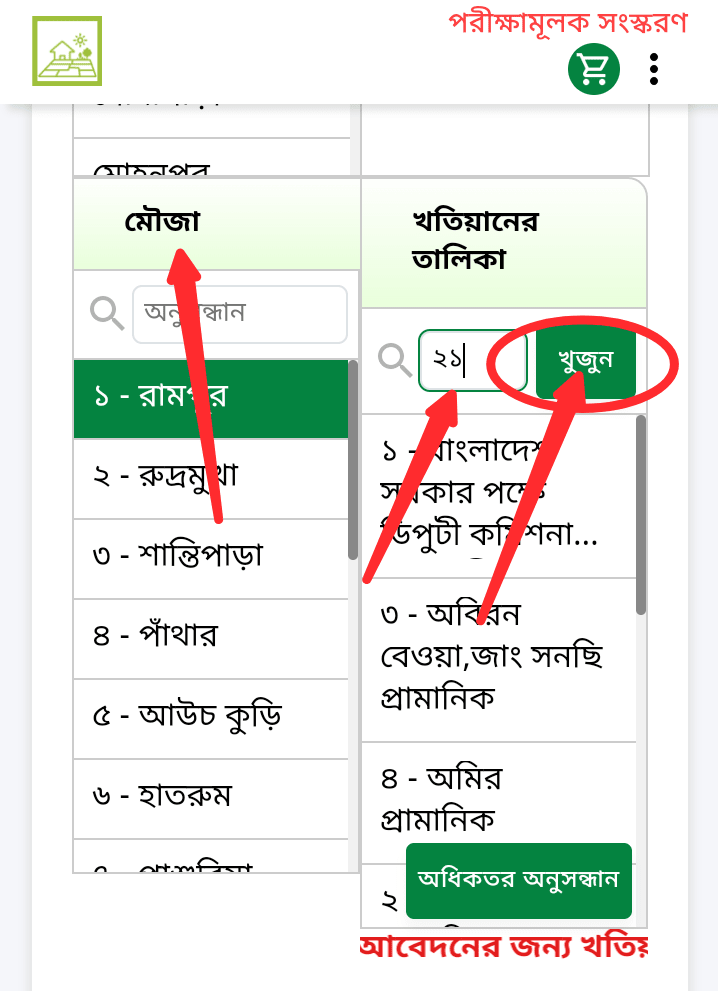Viewport: 718px width, 991px height.
Task: Click the অধিকতর অনুসন্ধান button
Action: (x=518, y=880)
